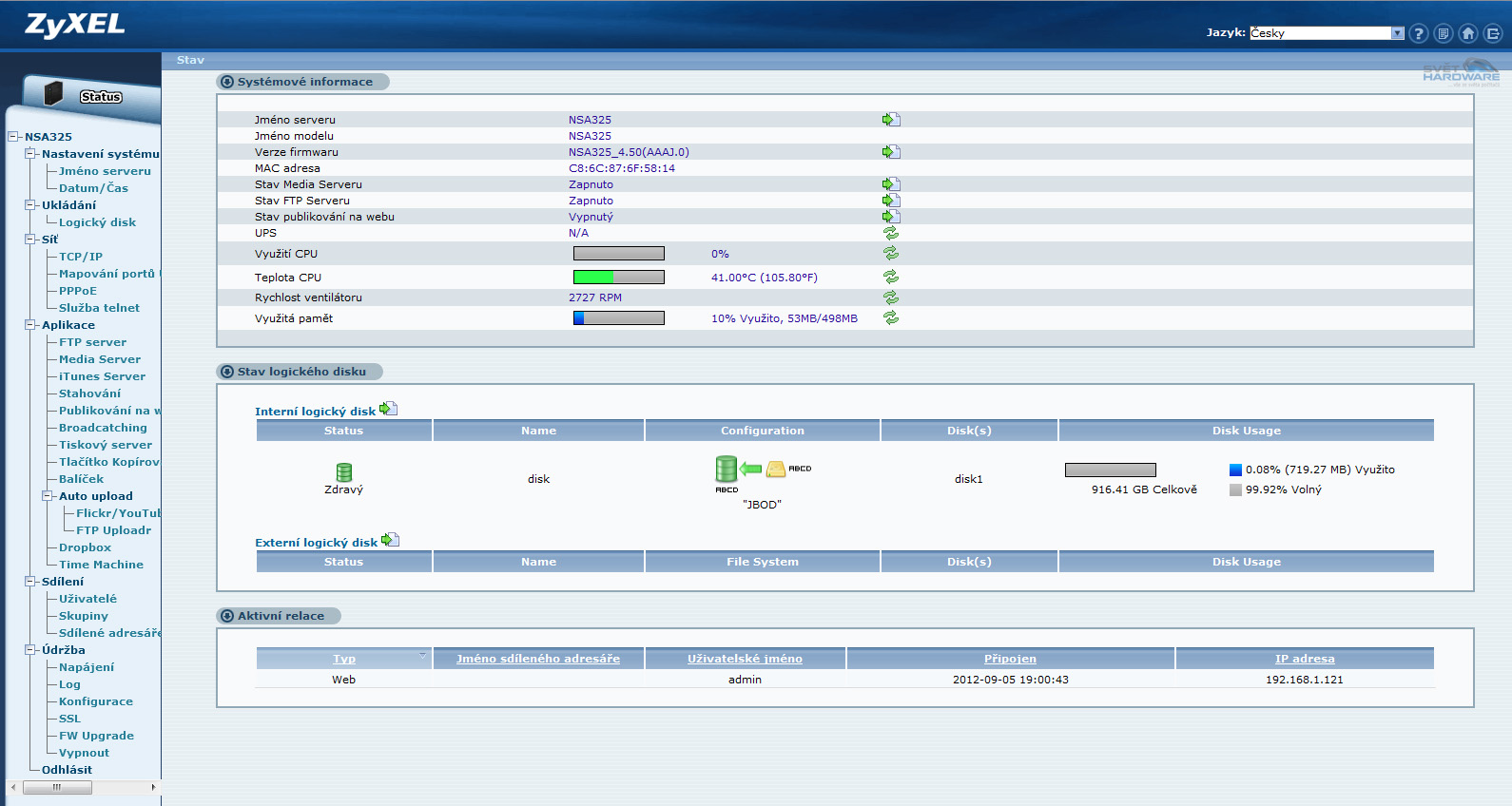The width and height of the screenshot is (1512, 806).
Task: Click the home icon in header
Action: point(1468,33)
